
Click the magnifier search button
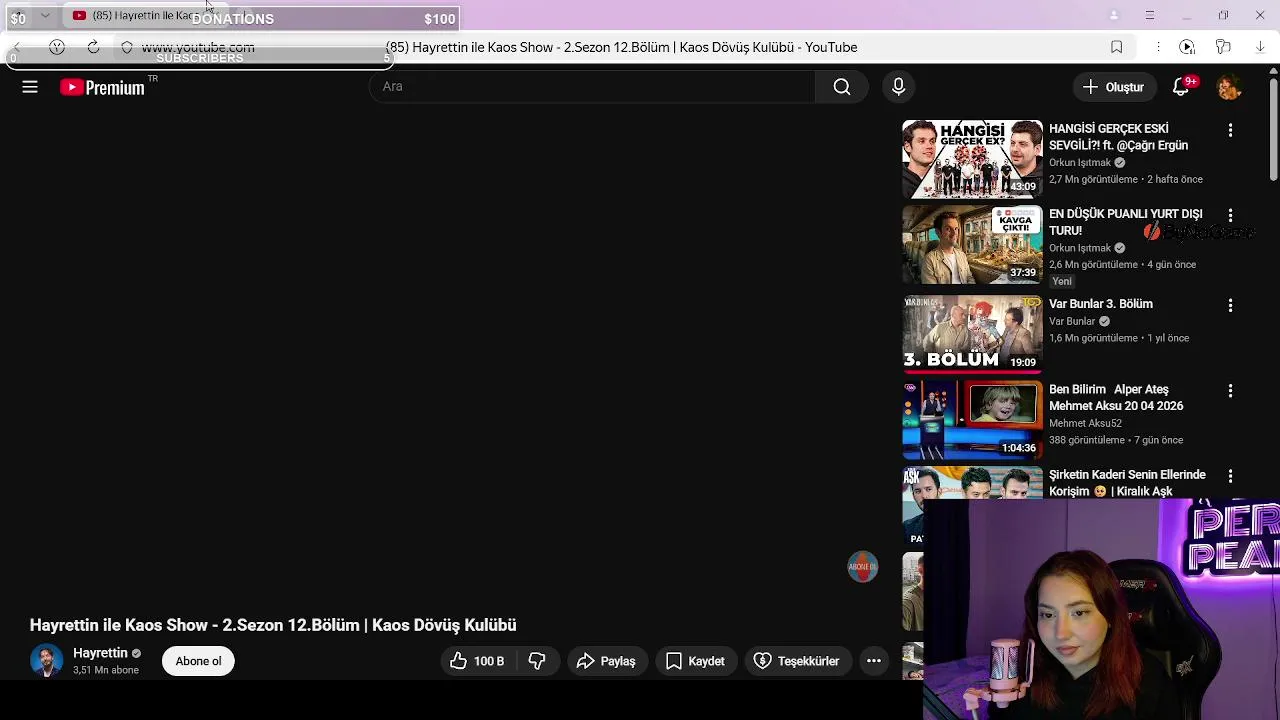tap(842, 87)
